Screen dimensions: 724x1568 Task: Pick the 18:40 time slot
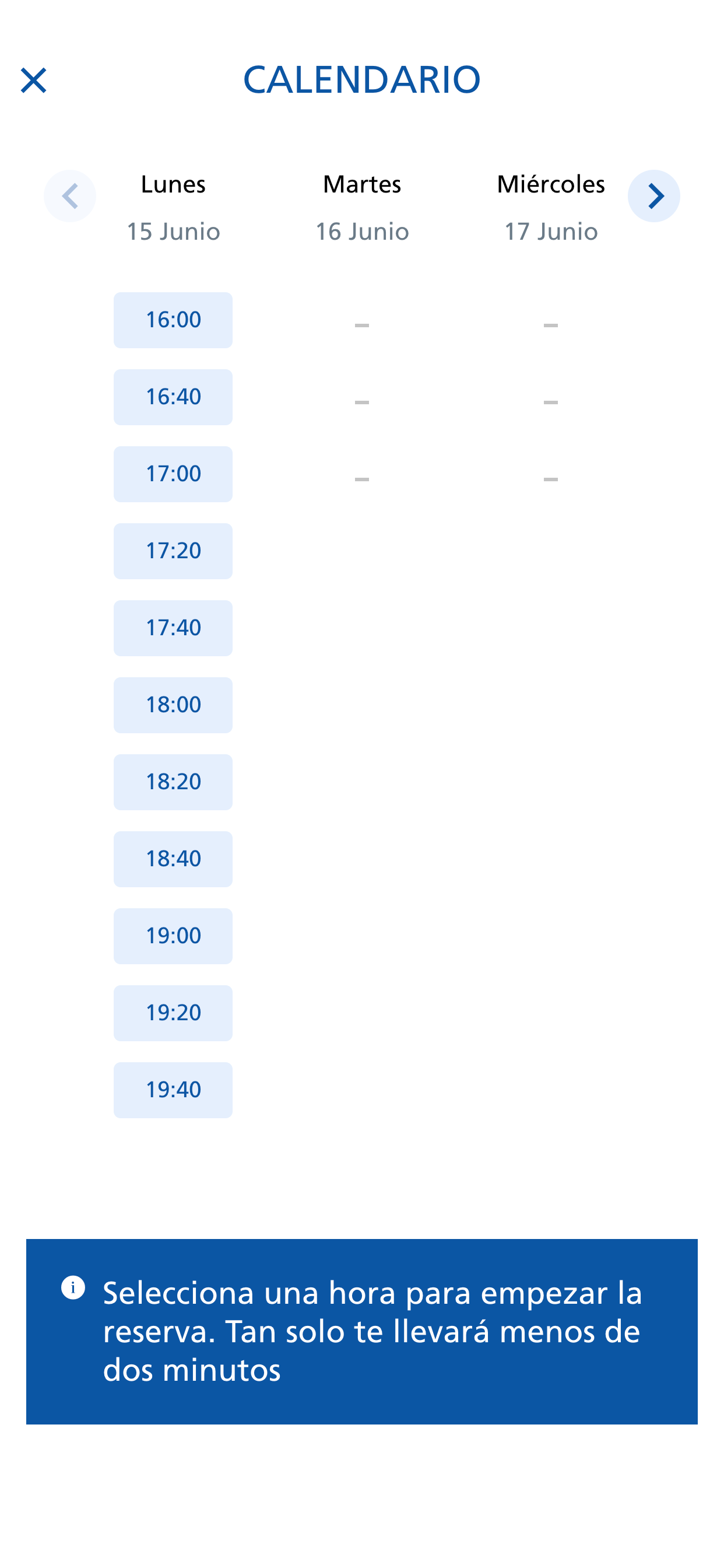[173, 859]
